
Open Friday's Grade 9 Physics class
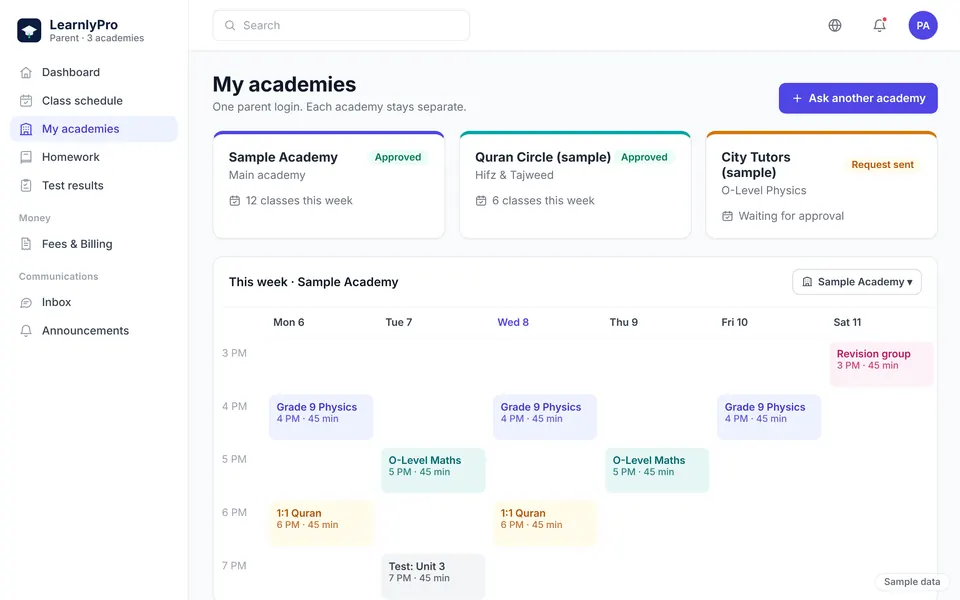pyautogui.click(x=769, y=417)
